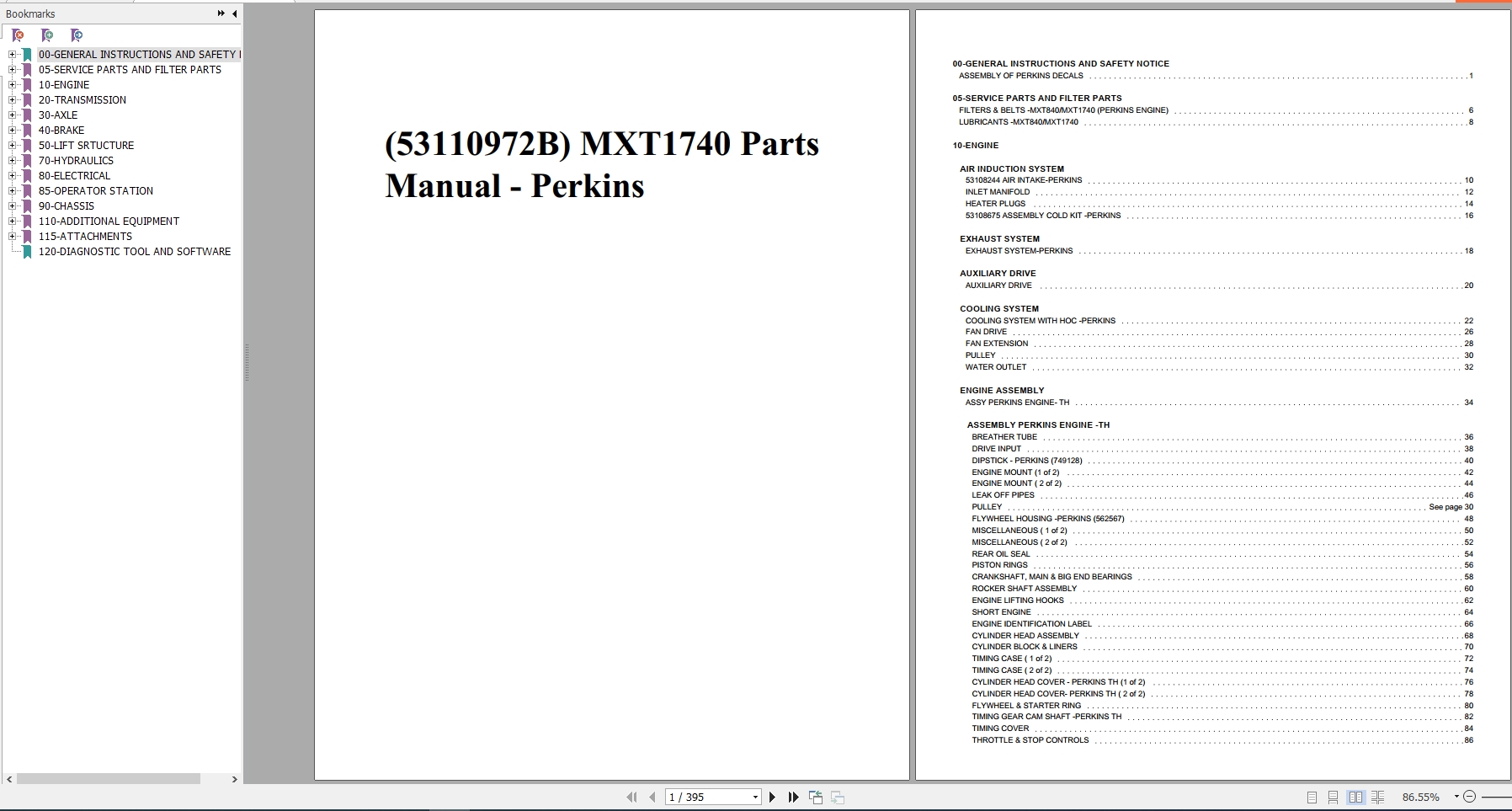Switch to continuous facing view
The height and width of the screenshot is (811, 1512).
pyautogui.click(x=1377, y=797)
